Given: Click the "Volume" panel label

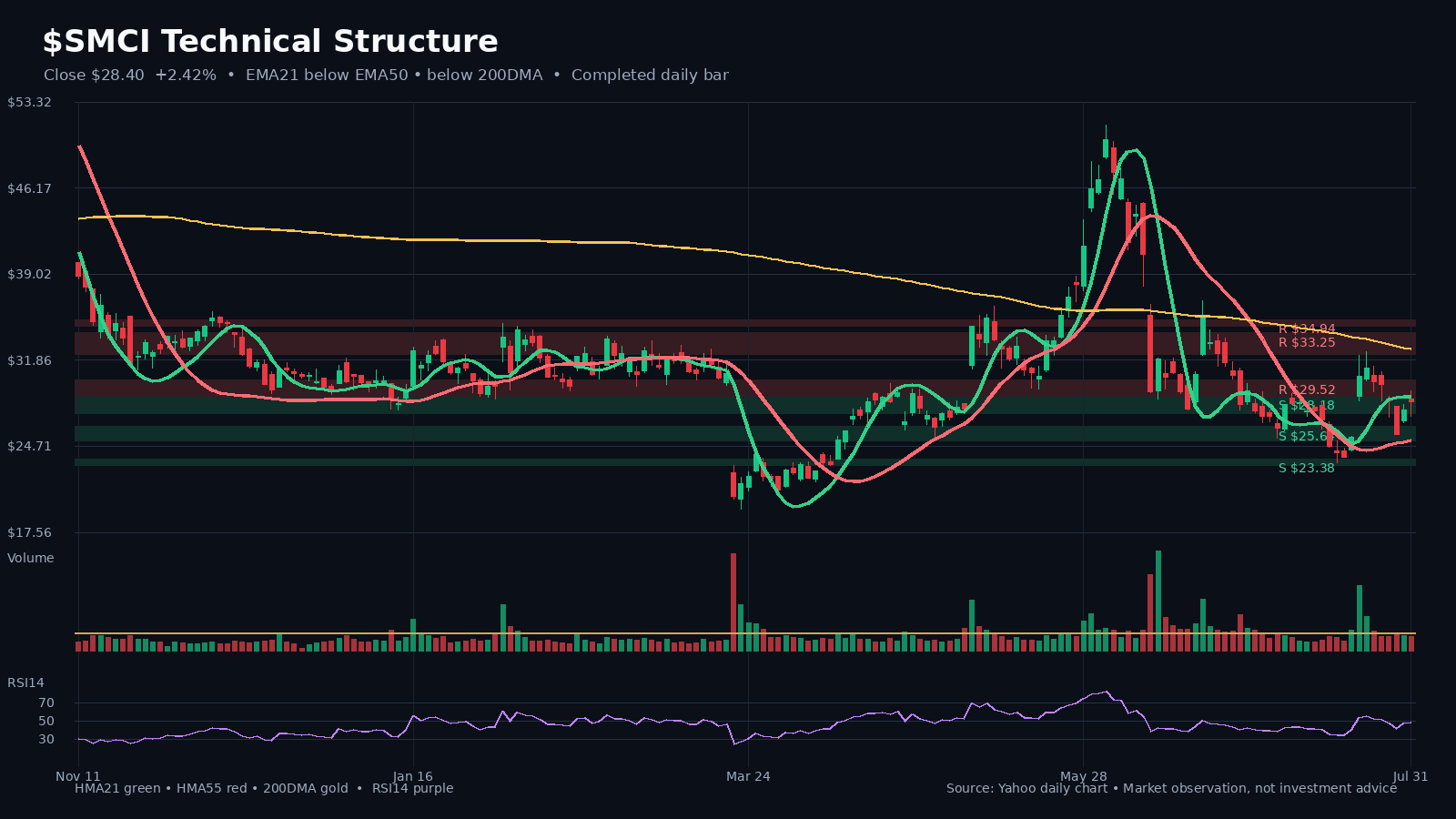Looking at the screenshot, I should [x=31, y=558].
